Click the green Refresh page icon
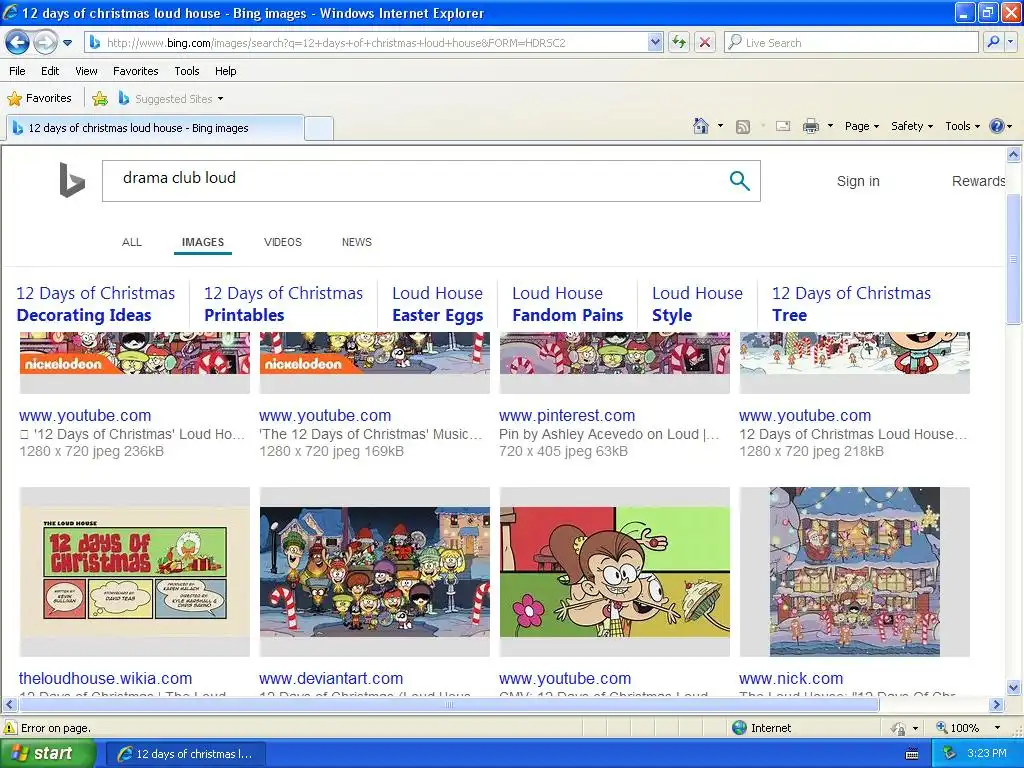The width and height of the screenshot is (1024, 768). click(679, 43)
